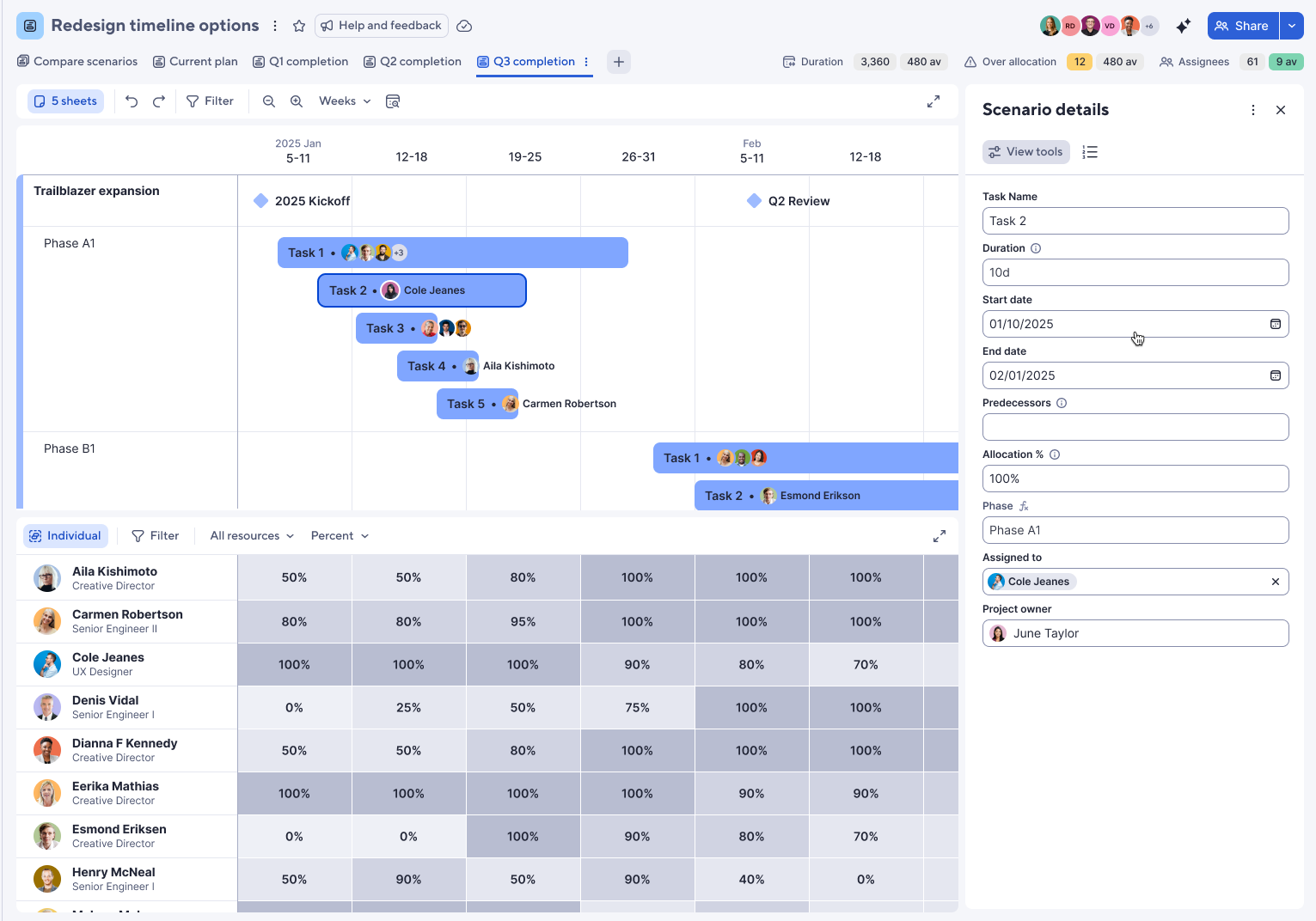Image resolution: width=1316 pixels, height=921 pixels.
Task: Click the Phase A1 field in details
Action: (1135, 530)
